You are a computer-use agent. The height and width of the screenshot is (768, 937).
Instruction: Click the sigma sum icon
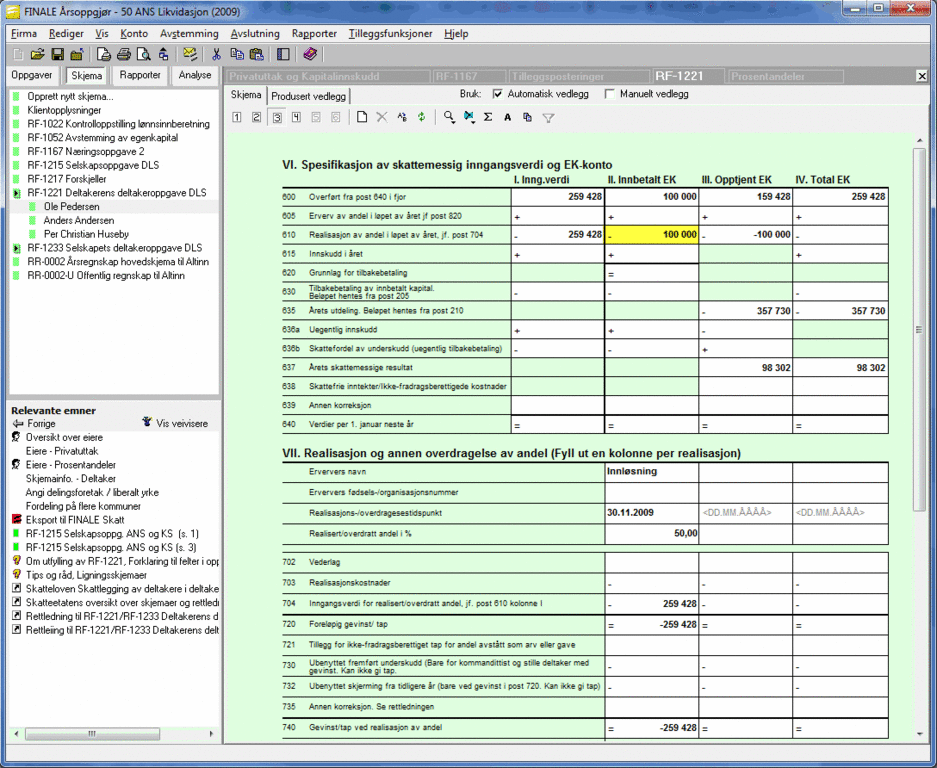(x=488, y=117)
